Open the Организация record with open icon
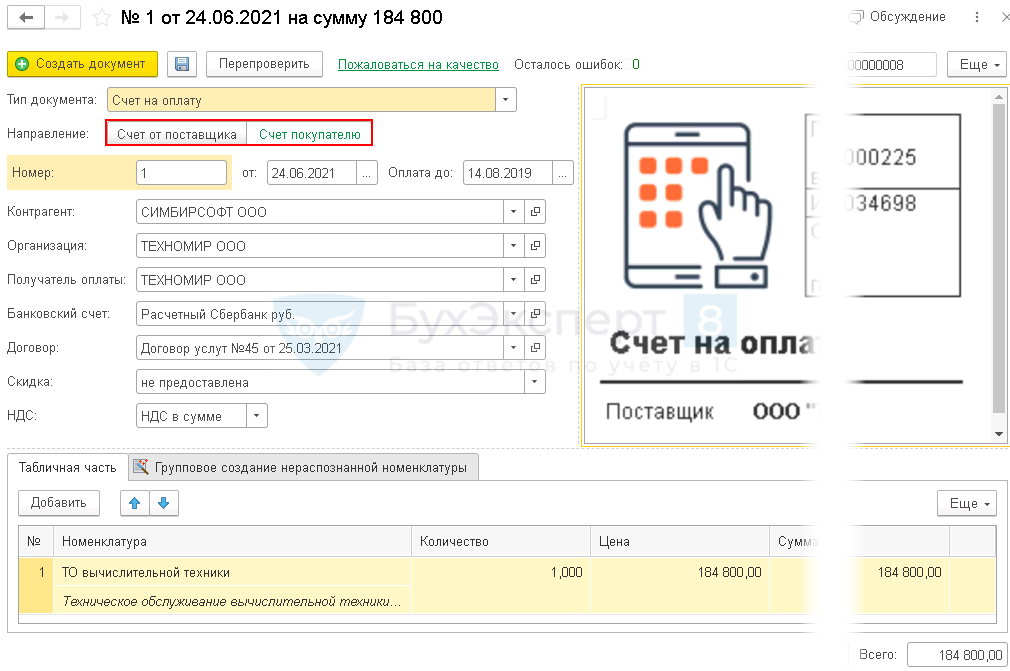 tap(535, 245)
